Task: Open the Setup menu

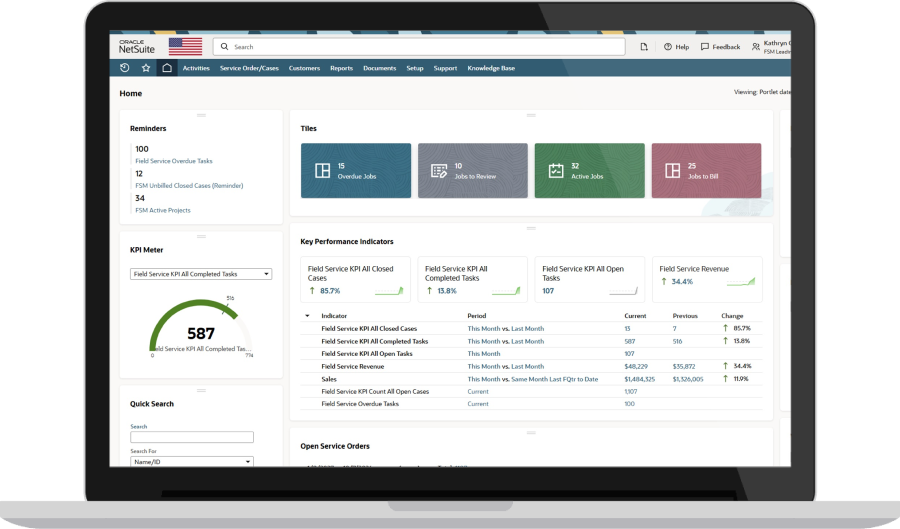Action: [x=415, y=68]
